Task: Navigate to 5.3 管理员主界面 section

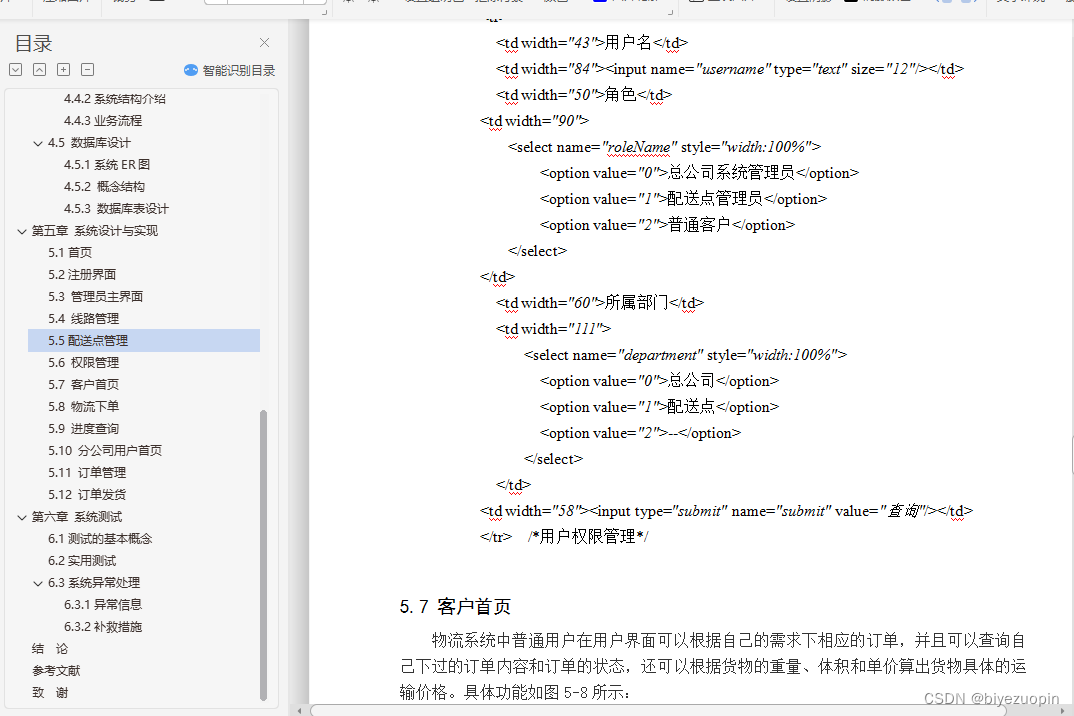Action: pyautogui.click(x=95, y=297)
